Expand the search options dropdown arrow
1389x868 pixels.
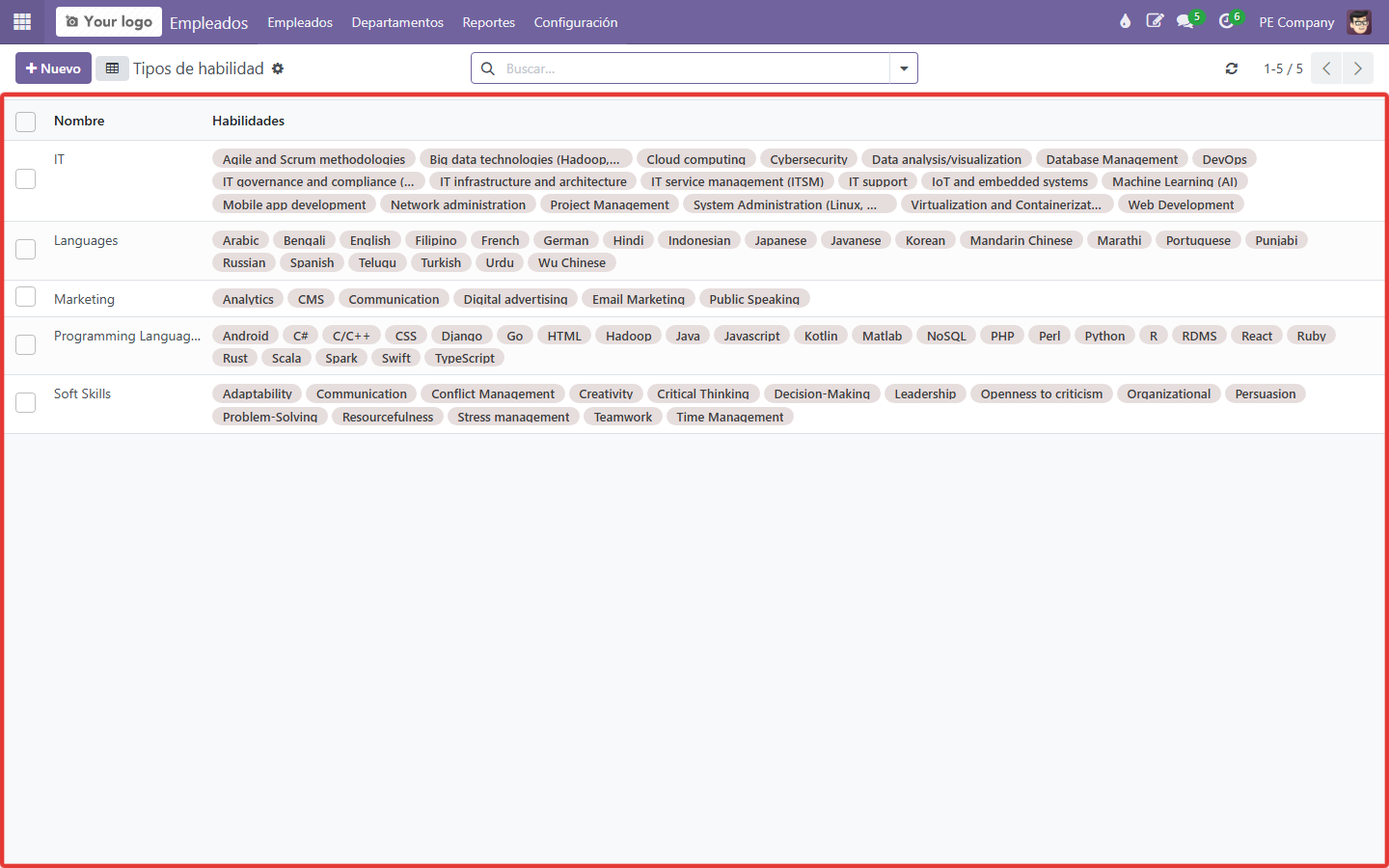(x=904, y=68)
